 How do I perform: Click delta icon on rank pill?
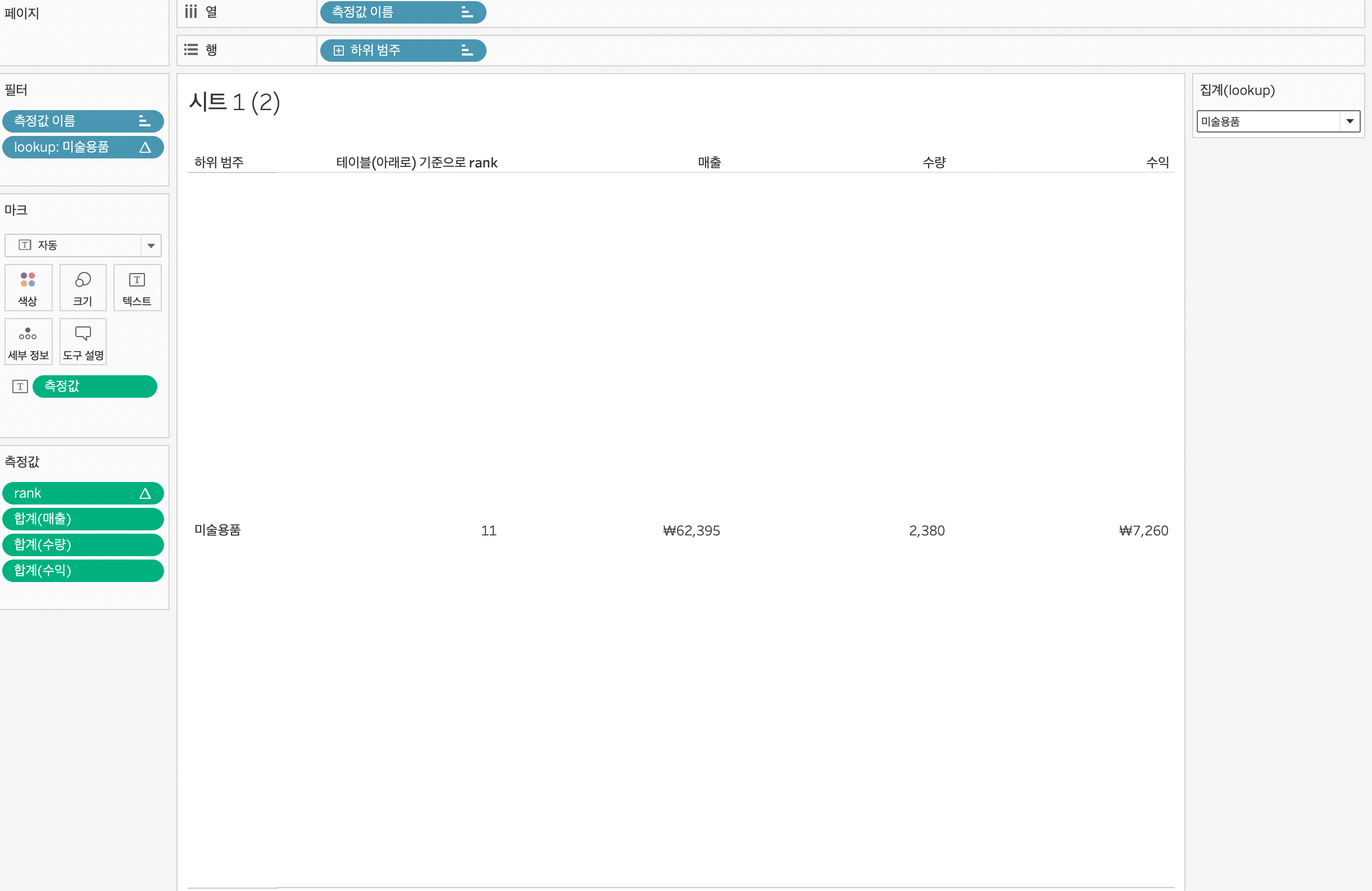click(145, 493)
